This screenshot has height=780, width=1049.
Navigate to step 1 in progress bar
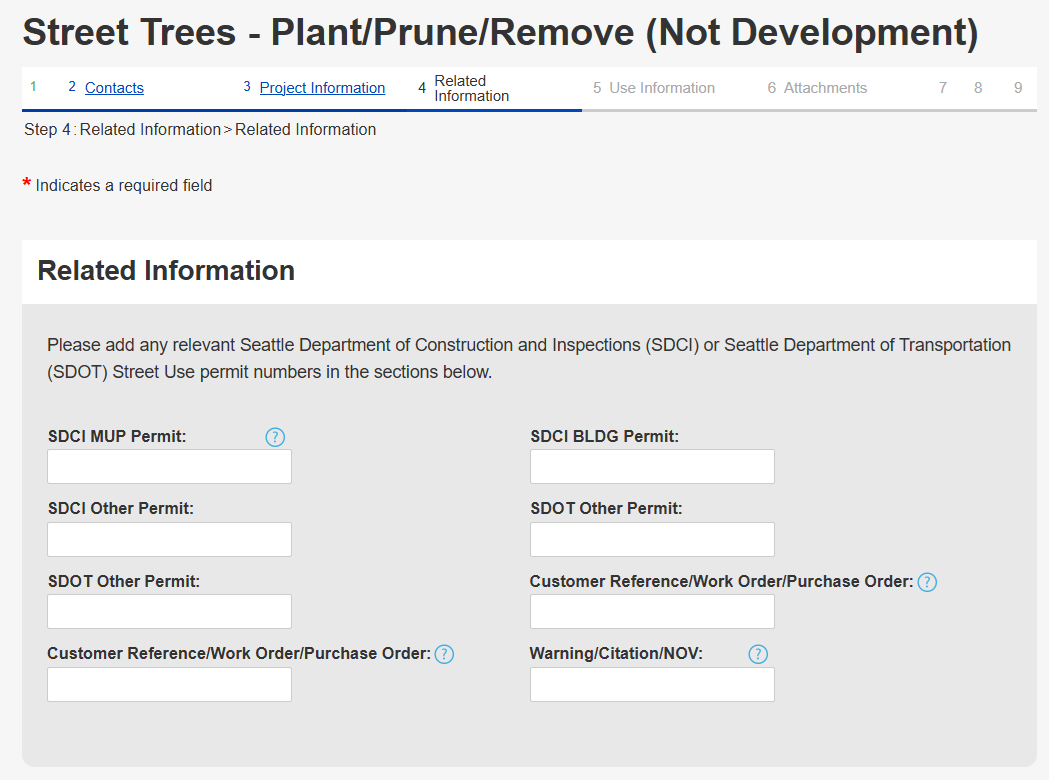(x=34, y=87)
